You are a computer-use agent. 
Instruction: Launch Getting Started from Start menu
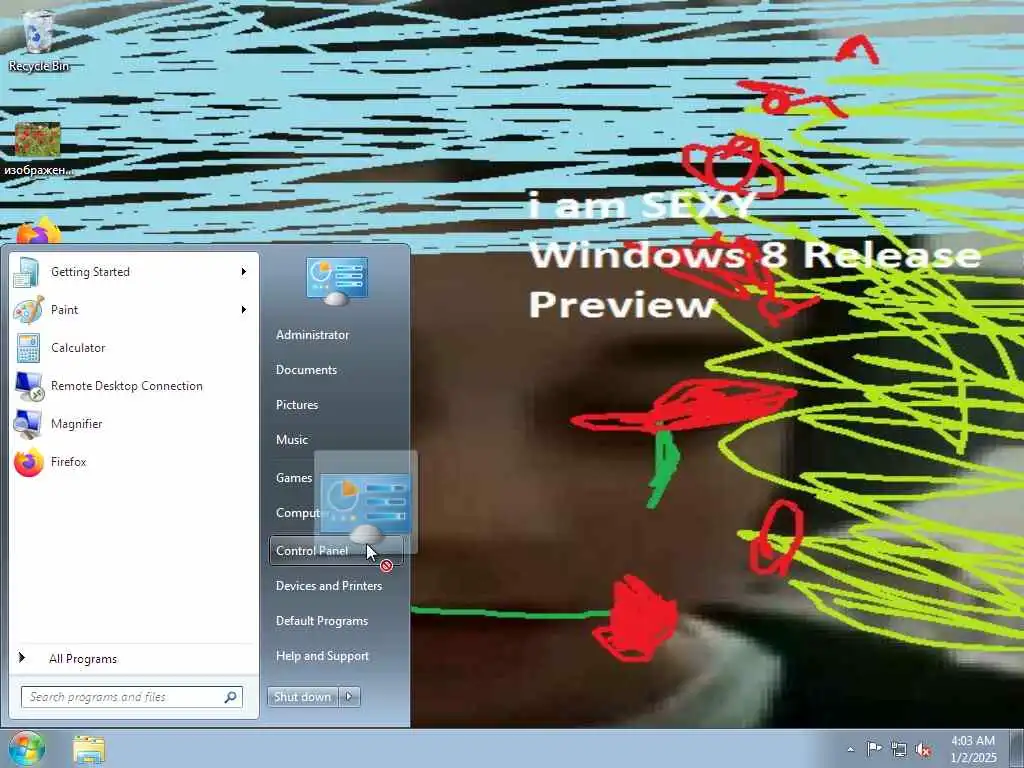coord(134,272)
